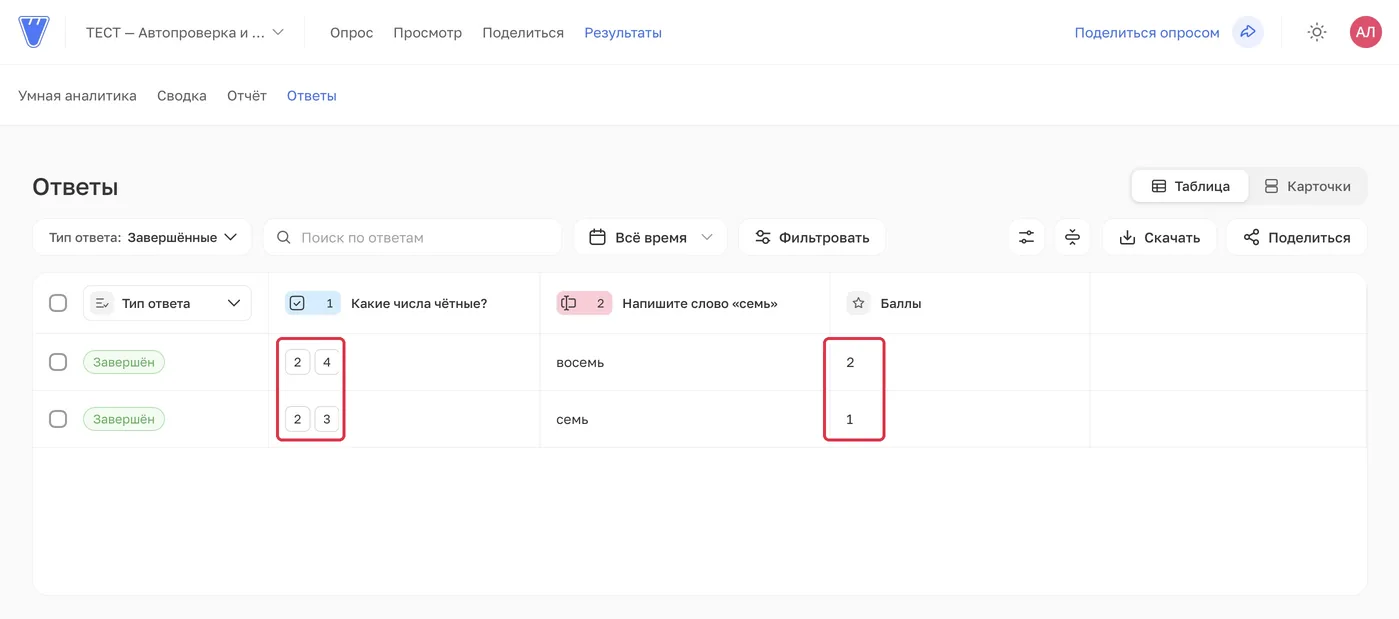Click the calendar icon in date filter
1399x619 pixels.
[598, 237]
